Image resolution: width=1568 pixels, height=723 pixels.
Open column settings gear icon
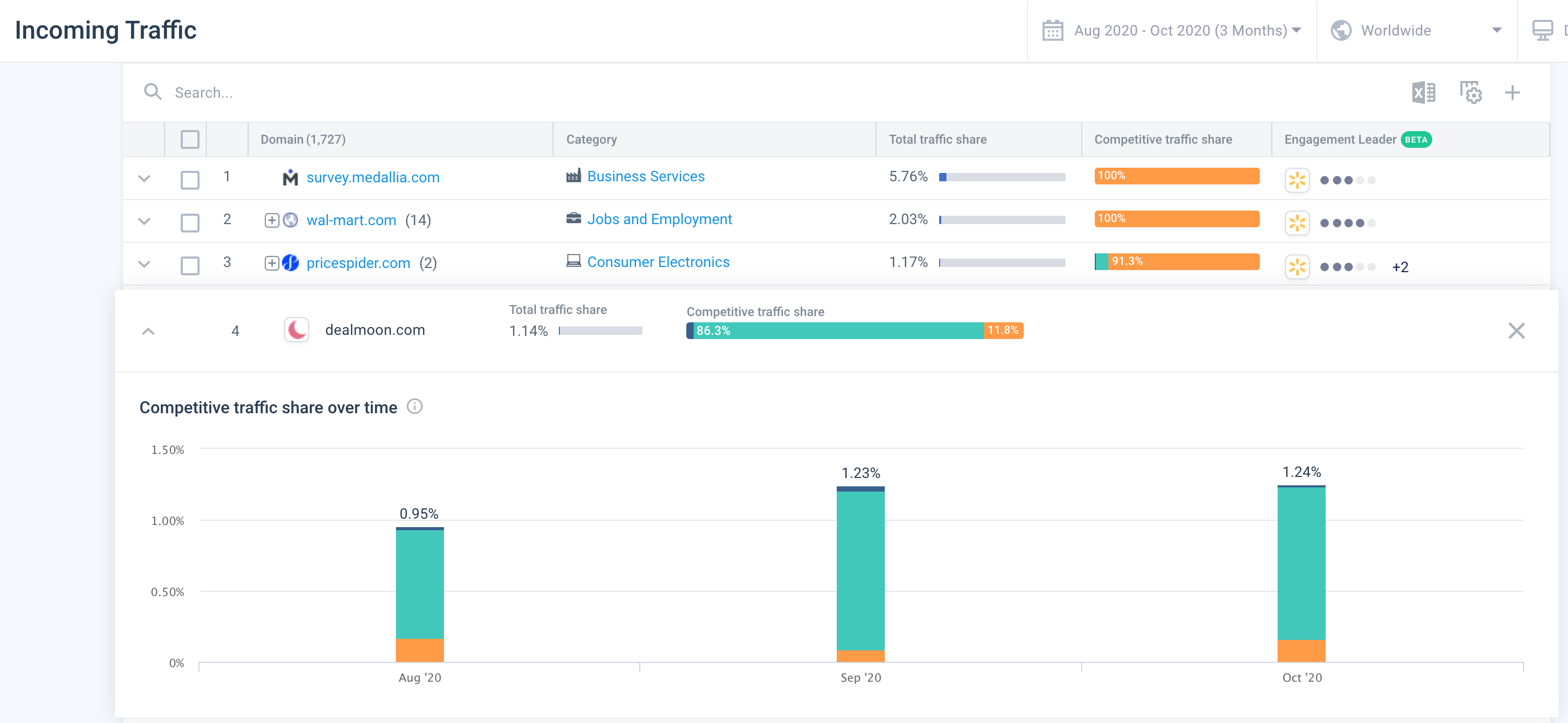click(1471, 92)
